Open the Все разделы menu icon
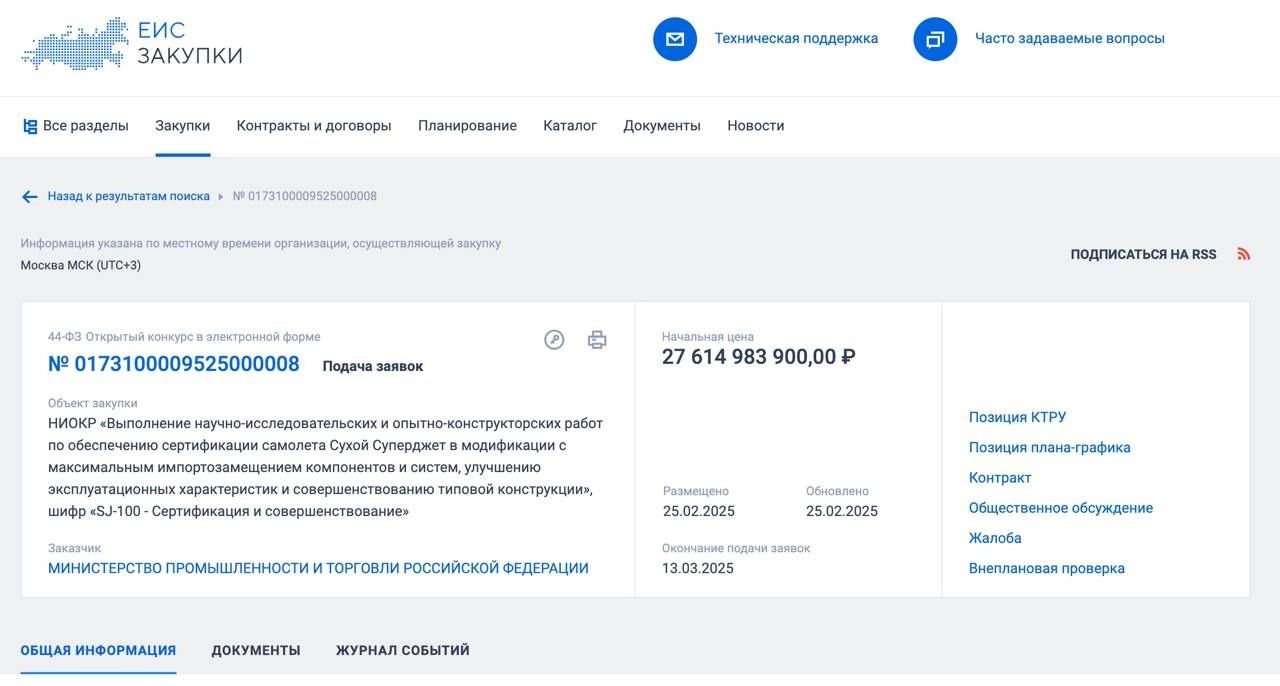 [30, 126]
